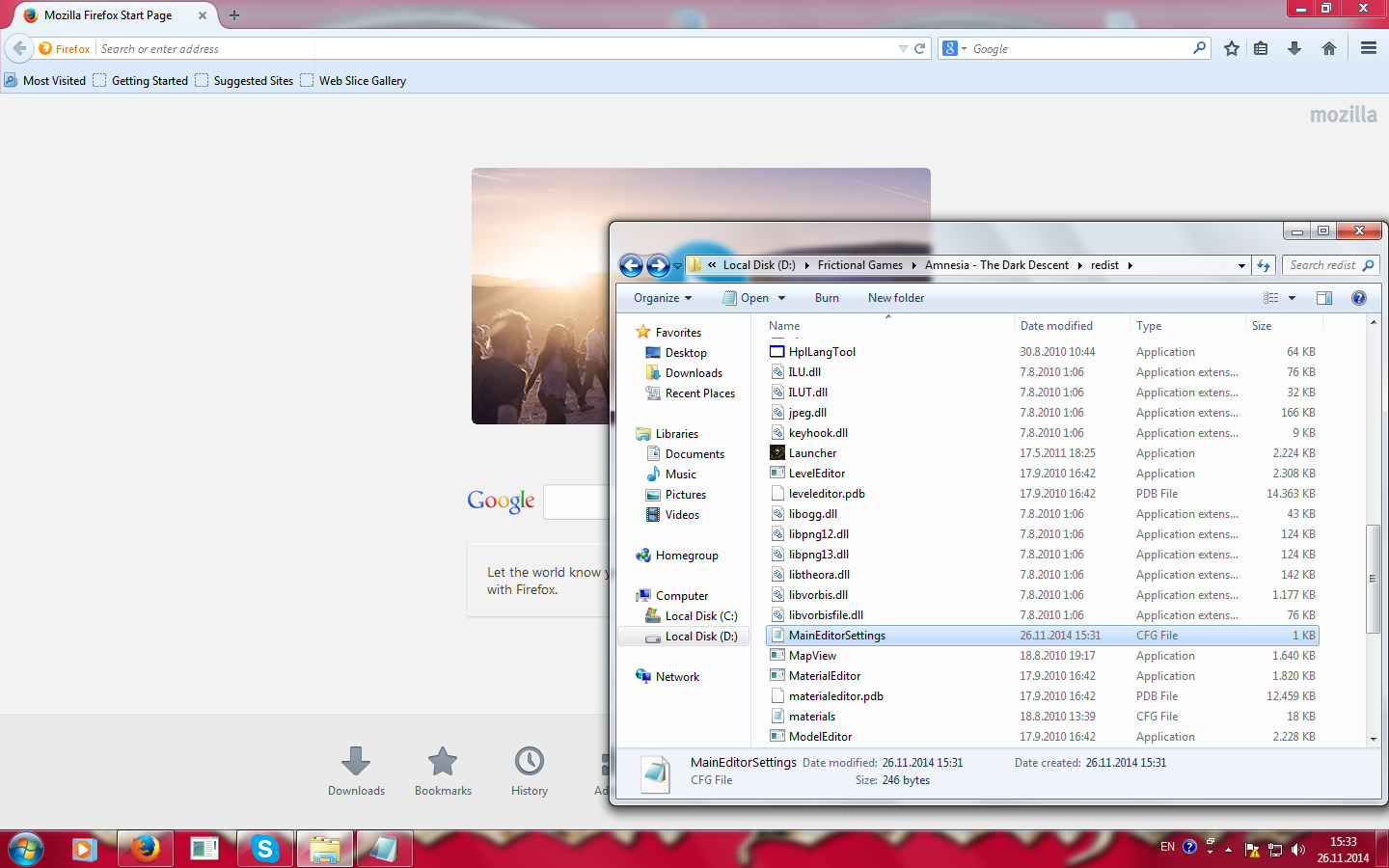
Task: Click Firefox search magnifier icon
Action: click(x=1199, y=48)
